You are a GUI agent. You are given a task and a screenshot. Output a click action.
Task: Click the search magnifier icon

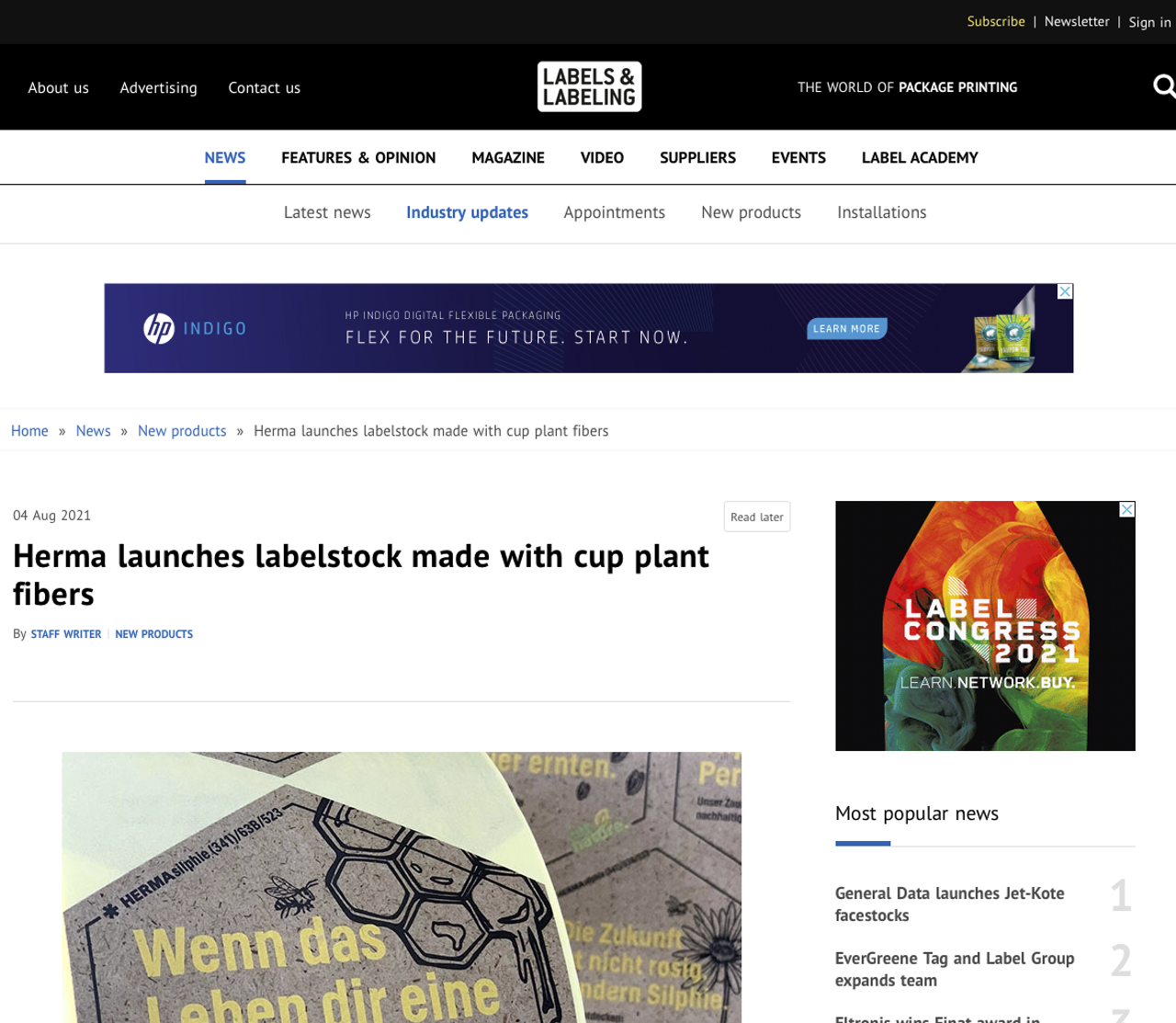pyautogui.click(x=1163, y=86)
